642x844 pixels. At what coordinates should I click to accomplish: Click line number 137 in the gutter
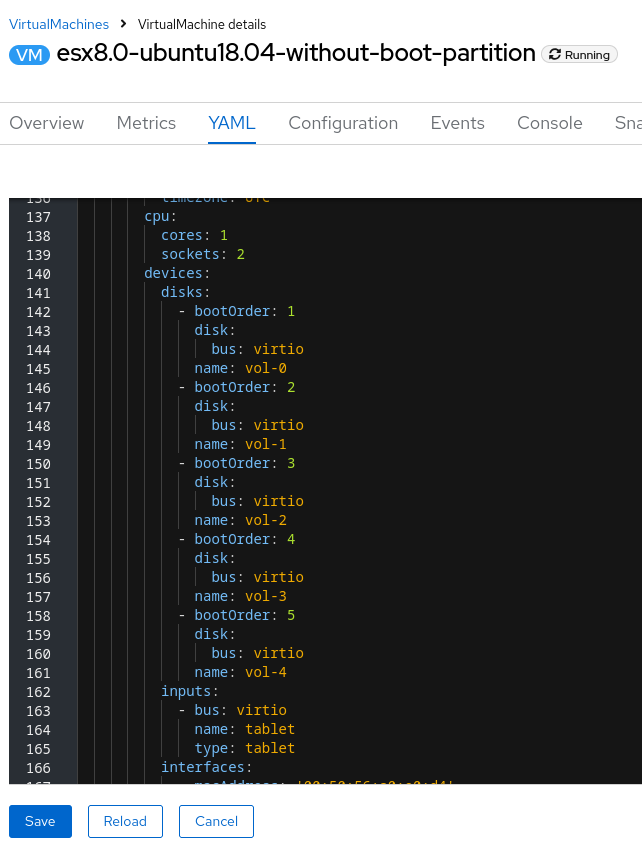click(x=38, y=217)
